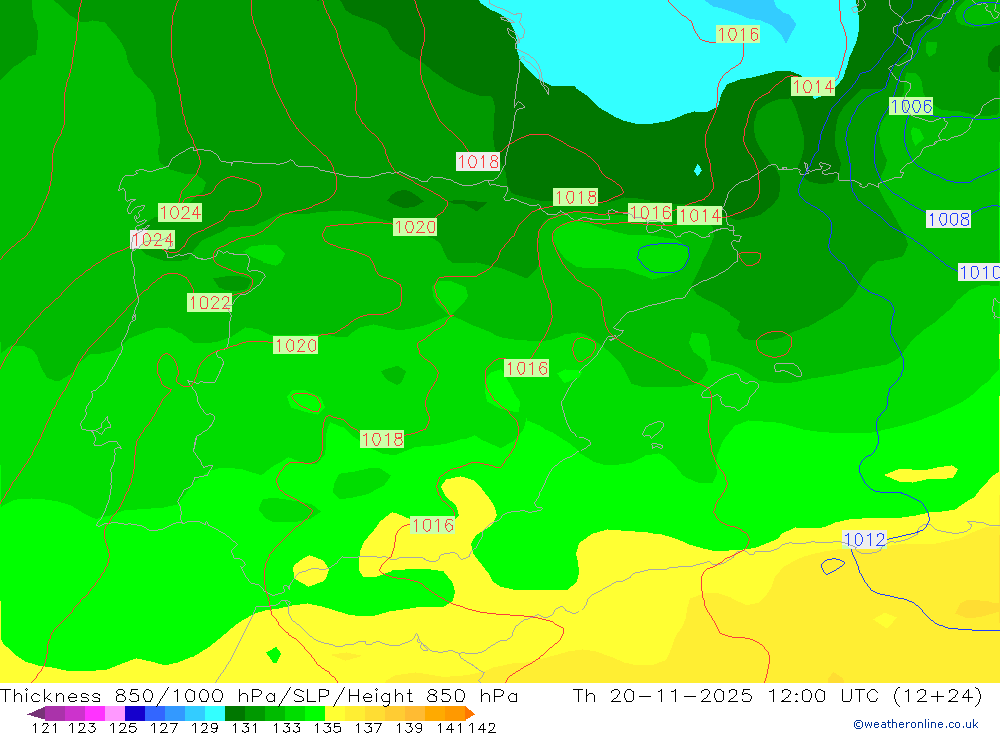
Task: Click the 1014 label right of adjacent 1016
Action: [x=699, y=216]
